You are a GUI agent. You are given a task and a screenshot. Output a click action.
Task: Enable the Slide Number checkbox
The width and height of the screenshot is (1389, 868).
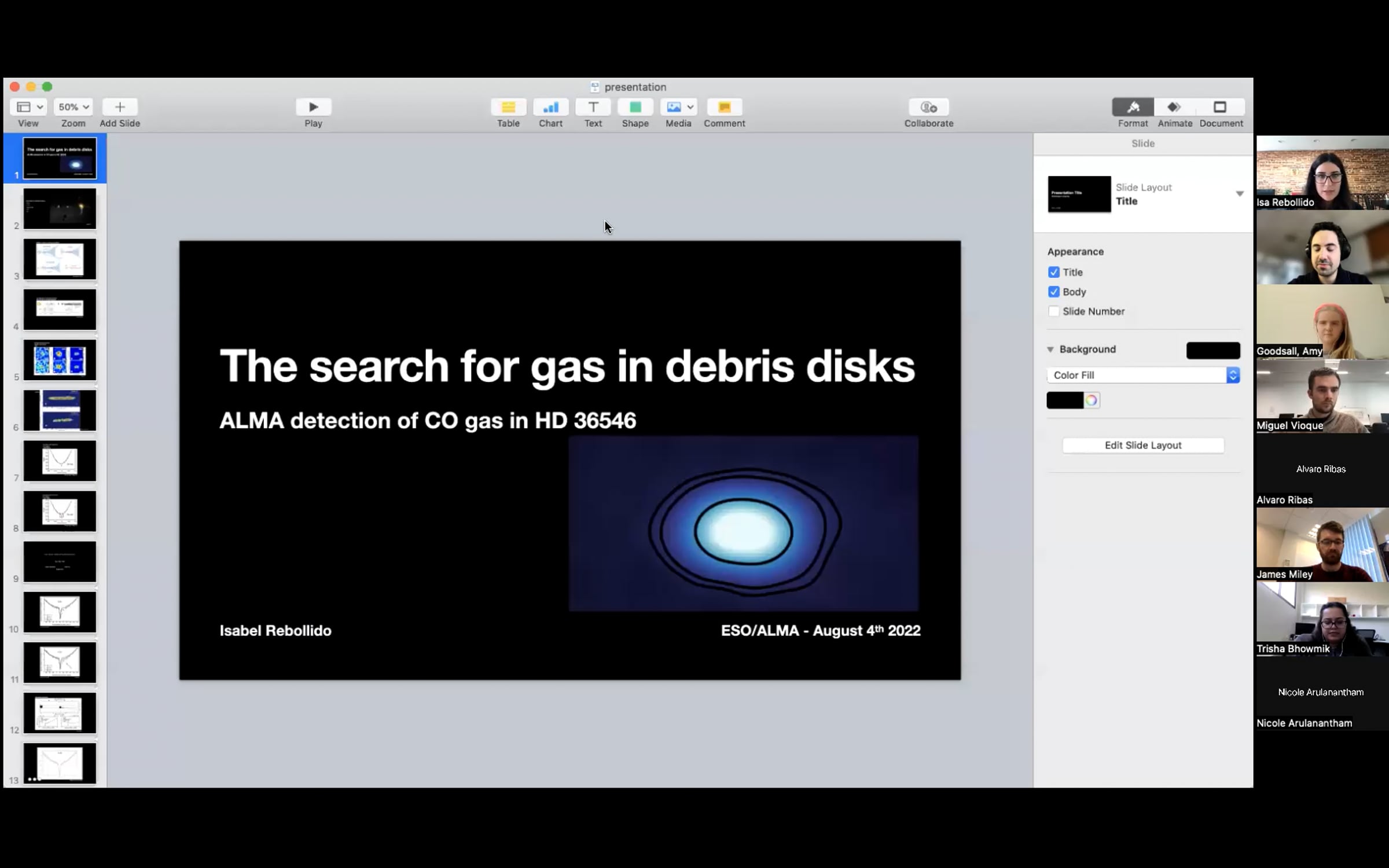tap(1054, 311)
